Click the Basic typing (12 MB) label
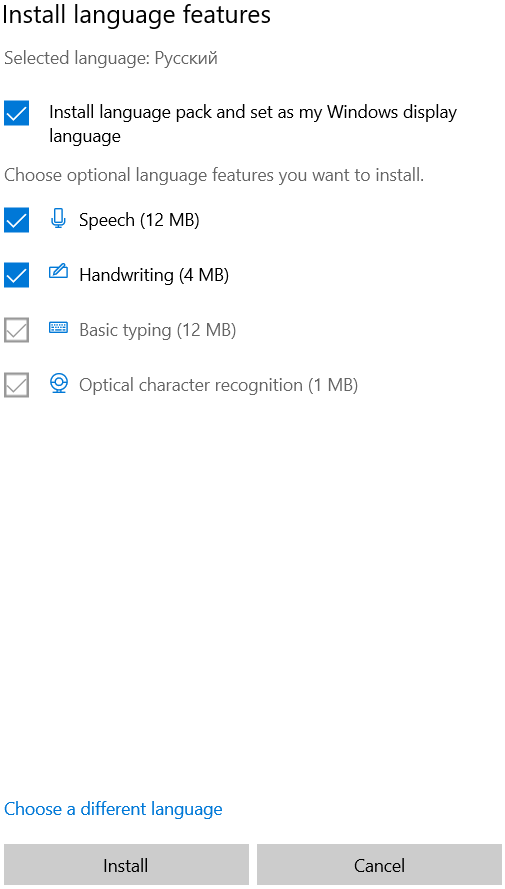Image resolution: width=505 pixels, height=889 pixels. point(158,330)
